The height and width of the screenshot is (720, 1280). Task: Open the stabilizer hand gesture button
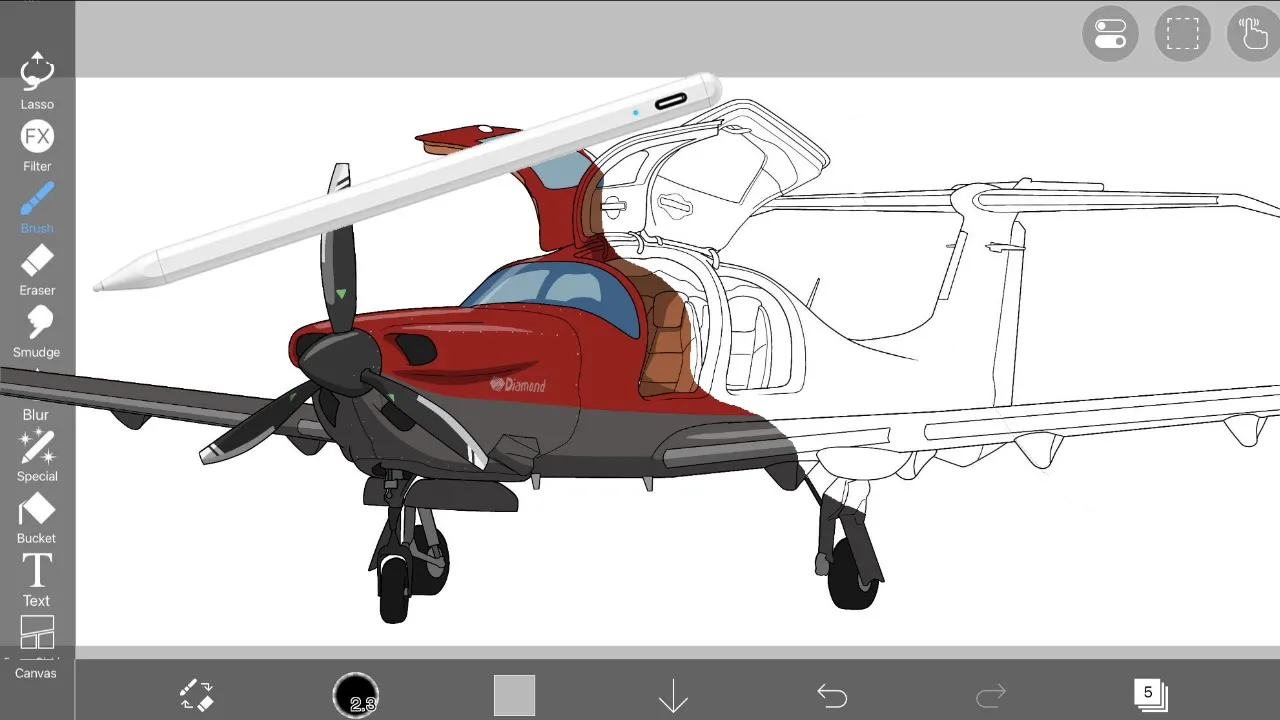click(x=1254, y=34)
